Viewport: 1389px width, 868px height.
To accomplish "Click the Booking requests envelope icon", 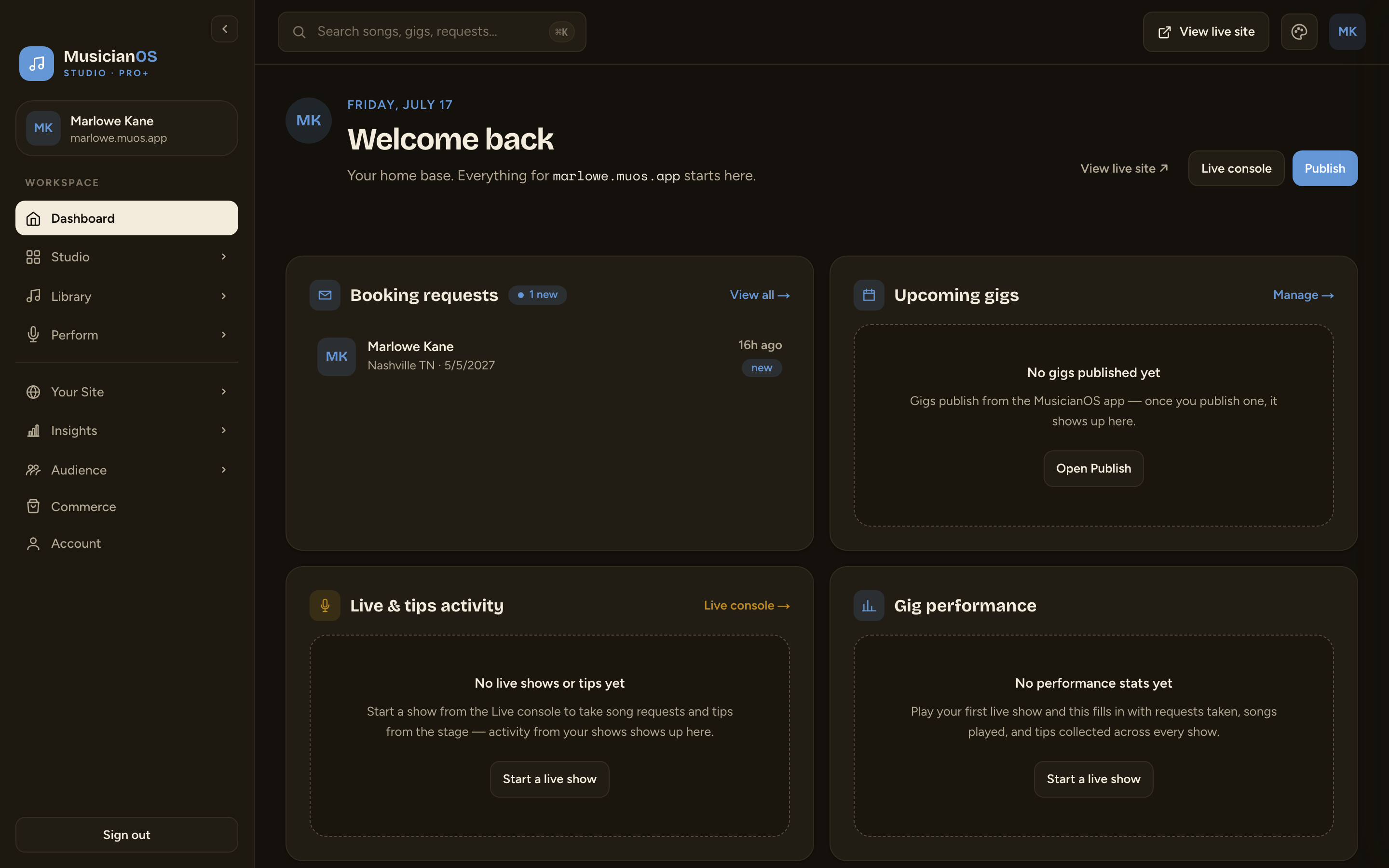I will pyautogui.click(x=325, y=295).
